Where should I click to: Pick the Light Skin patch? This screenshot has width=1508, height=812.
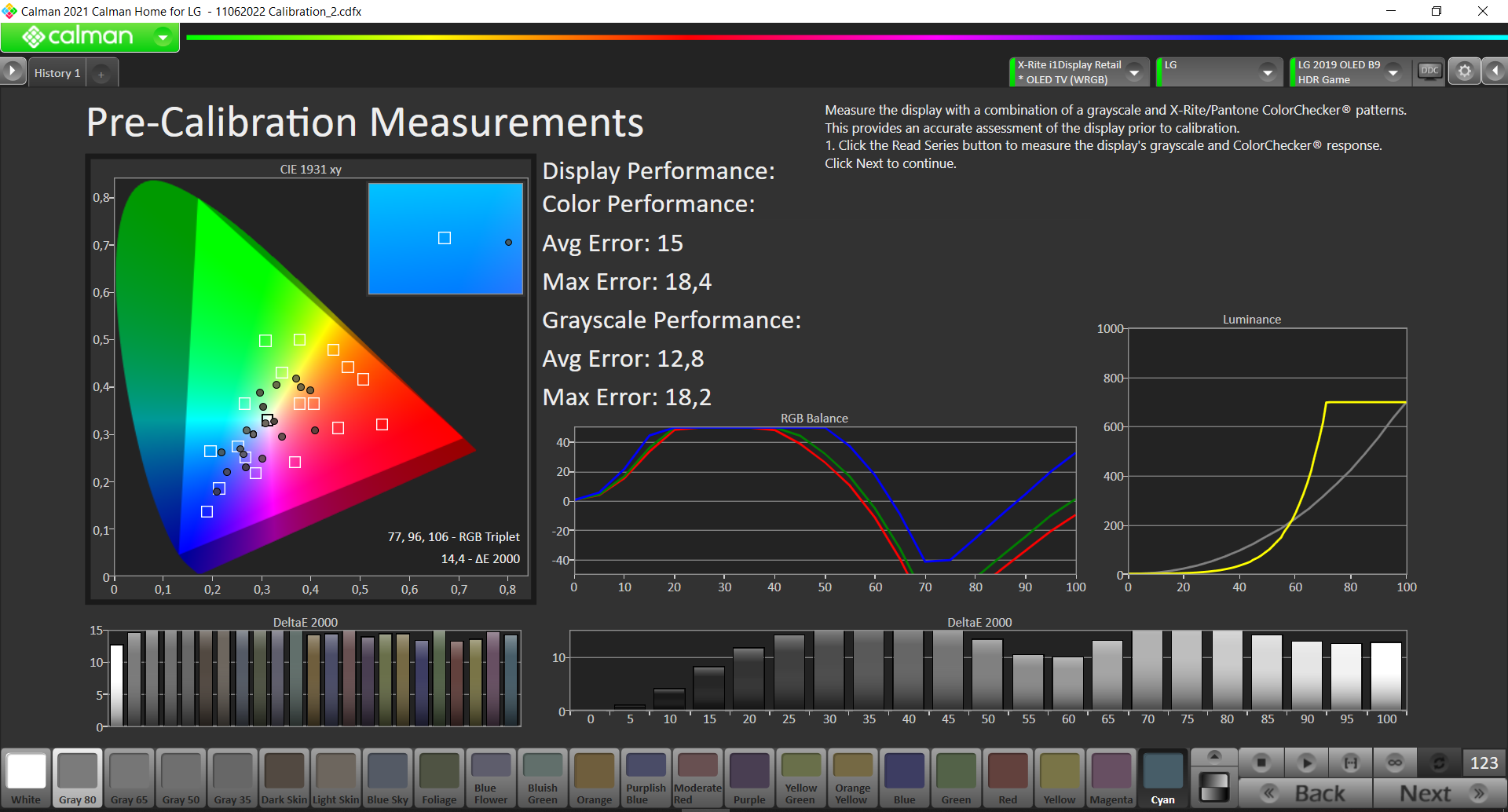coord(336,778)
